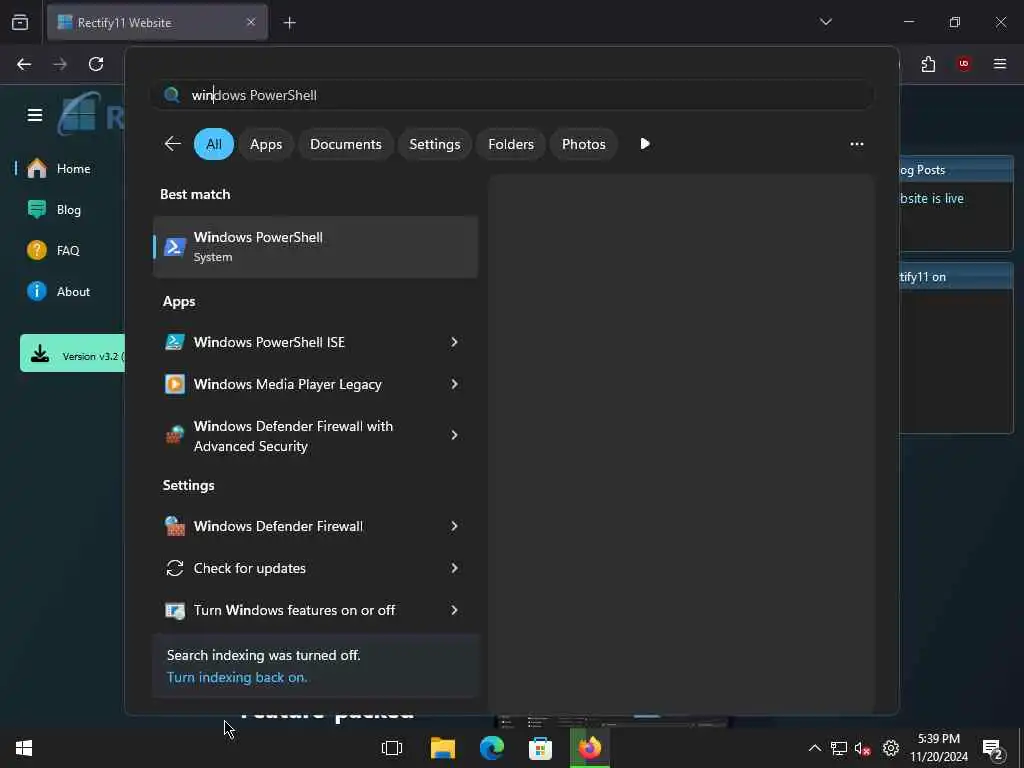
Task: Click the Turn indexing back on link
Action: (x=237, y=677)
